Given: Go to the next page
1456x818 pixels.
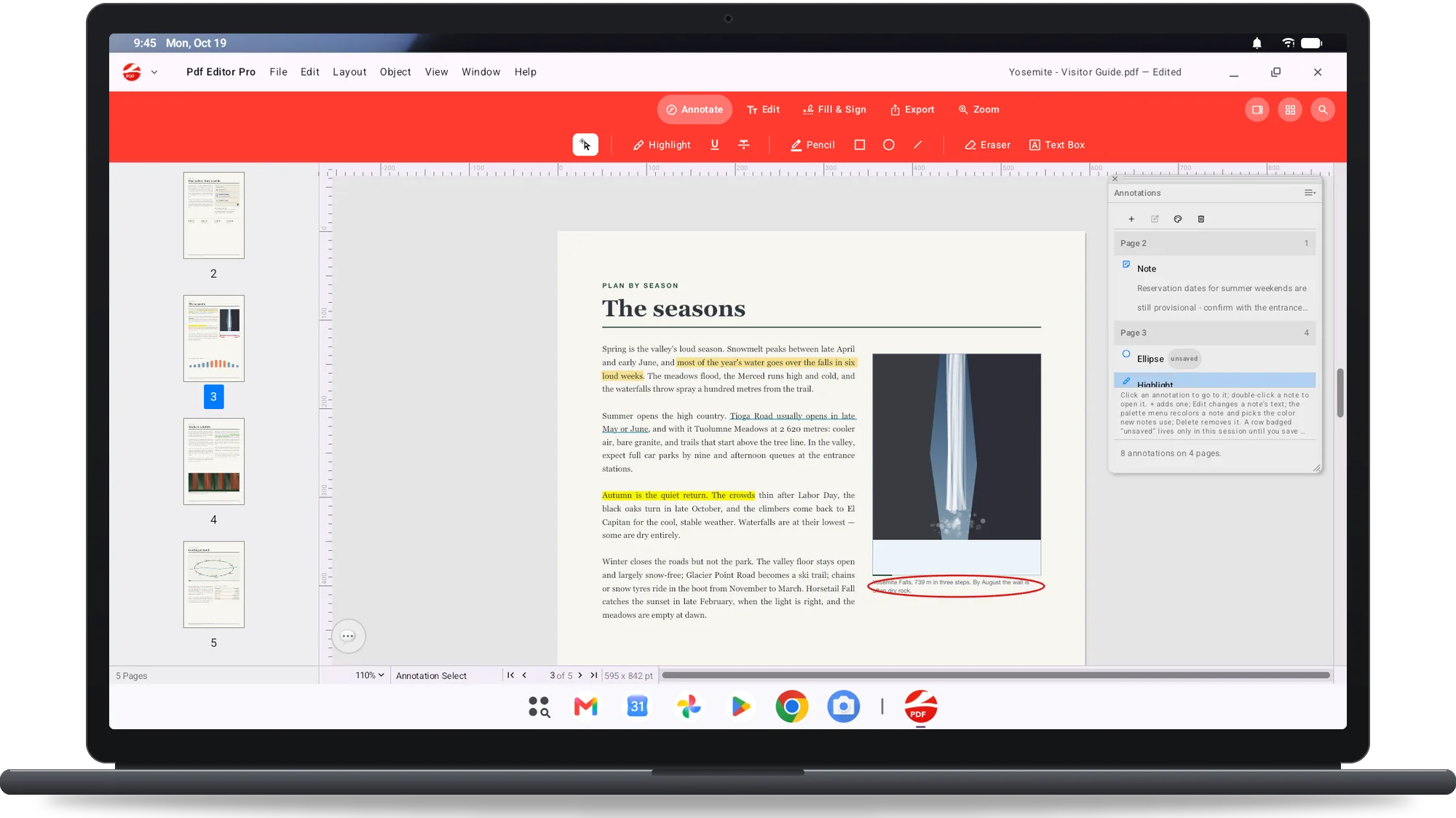Looking at the screenshot, I should point(580,675).
